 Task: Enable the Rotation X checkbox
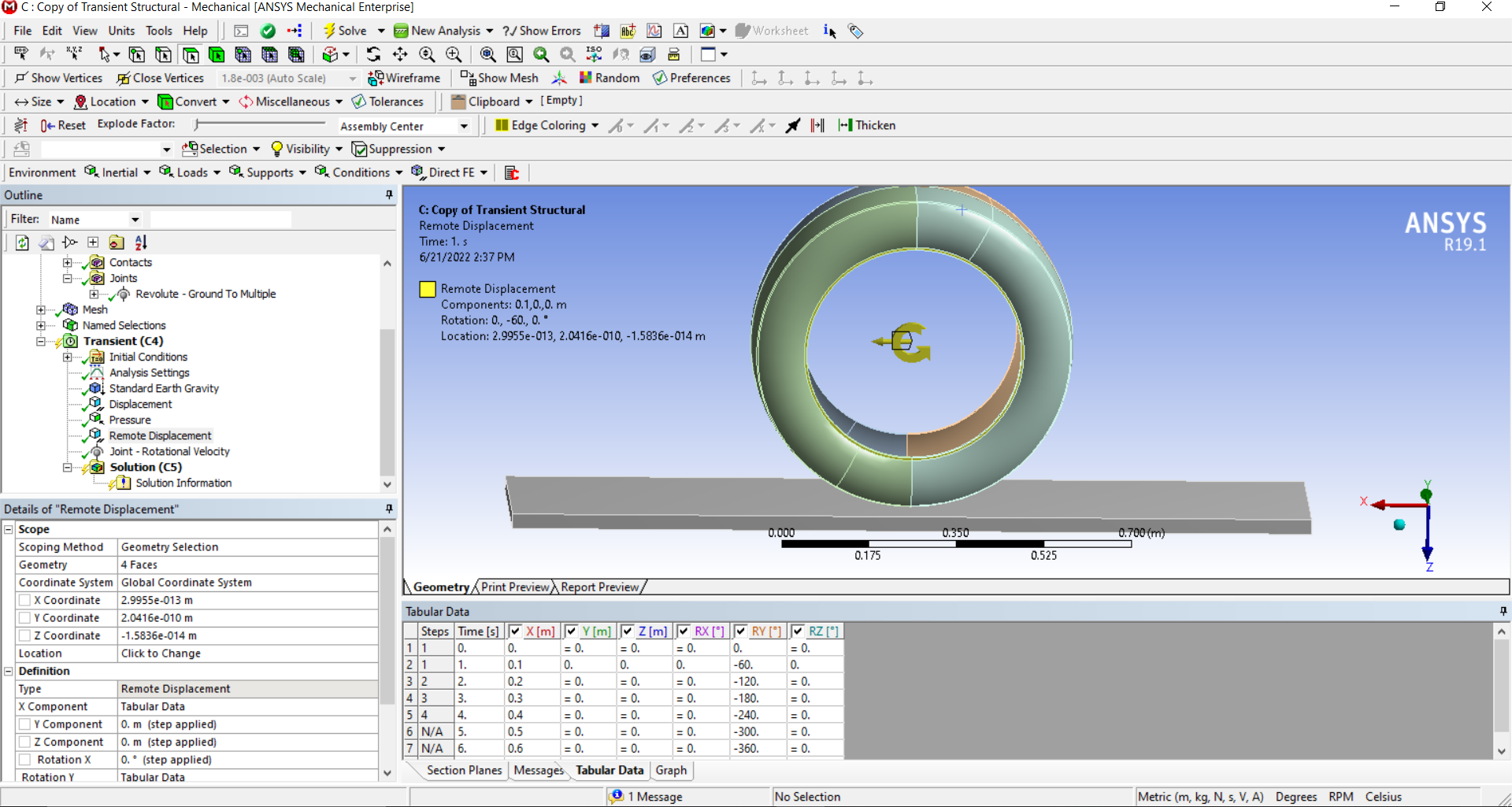pos(25,760)
